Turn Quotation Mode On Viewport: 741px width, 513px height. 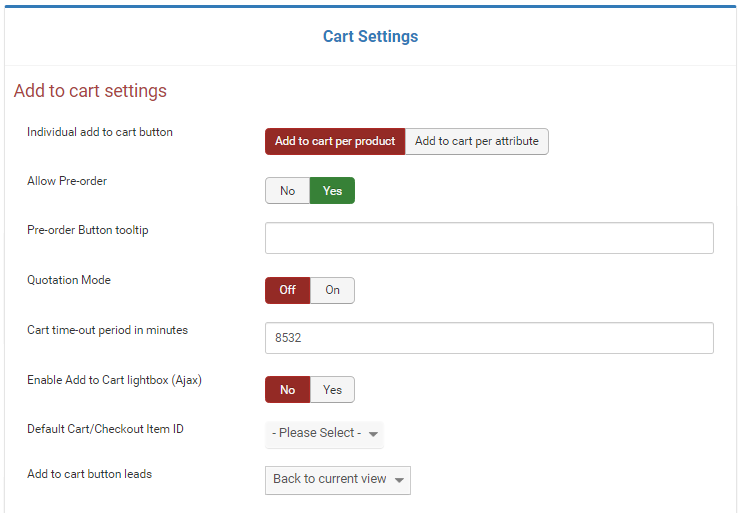(x=332, y=290)
